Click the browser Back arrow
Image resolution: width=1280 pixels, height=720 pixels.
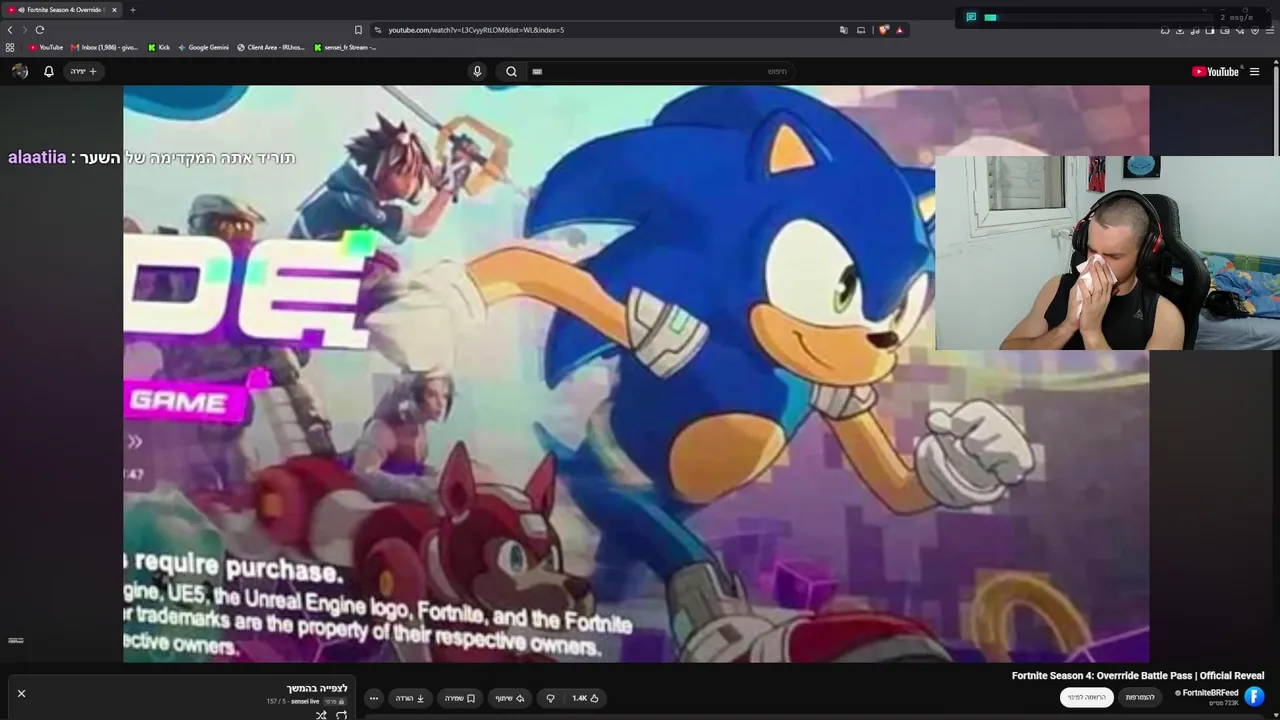click(x=10, y=30)
